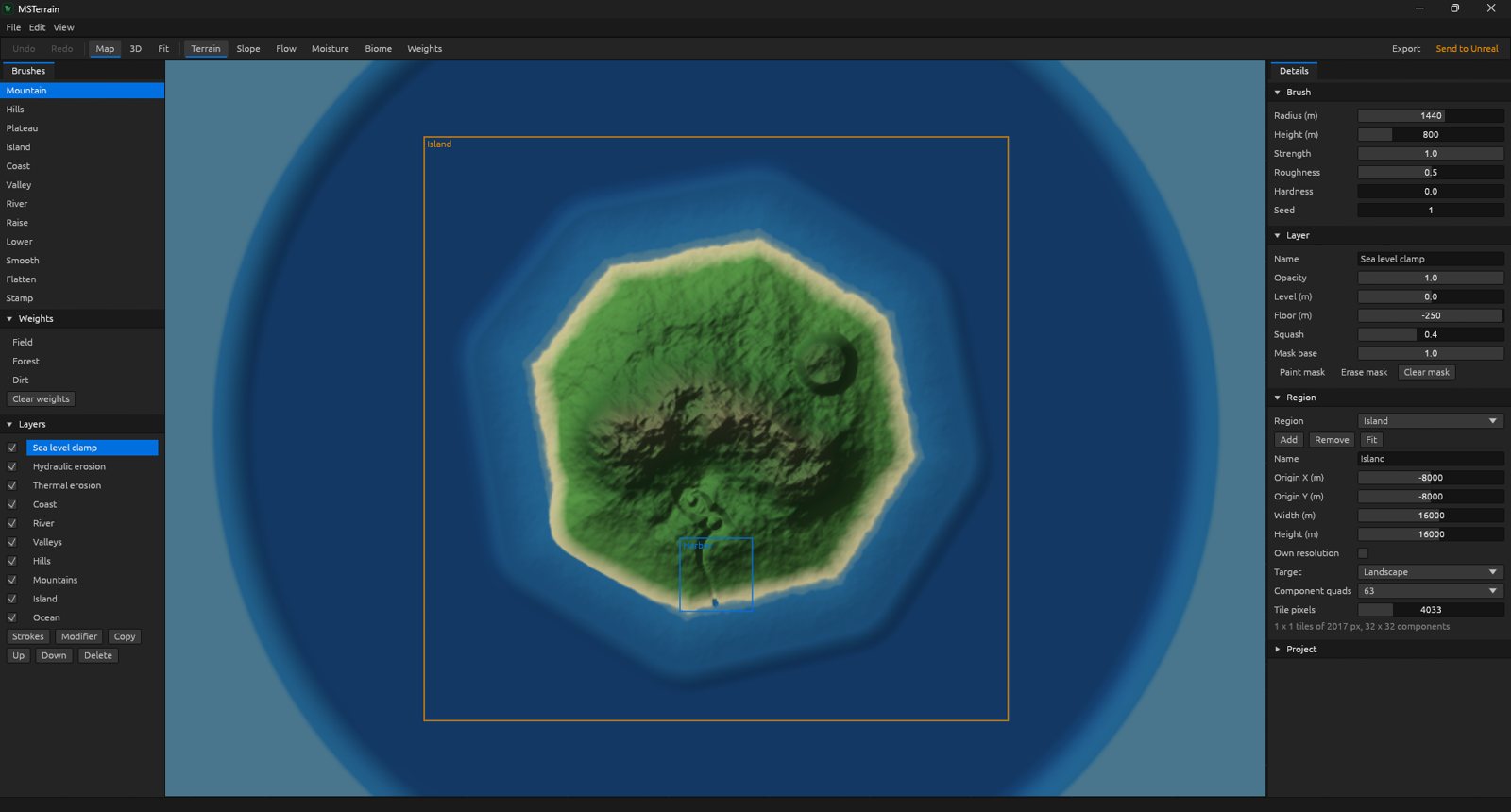Viewport: 1511px width, 812px height.
Task: Disable the Hydraulic erosion layer checkbox
Action: (12, 466)
